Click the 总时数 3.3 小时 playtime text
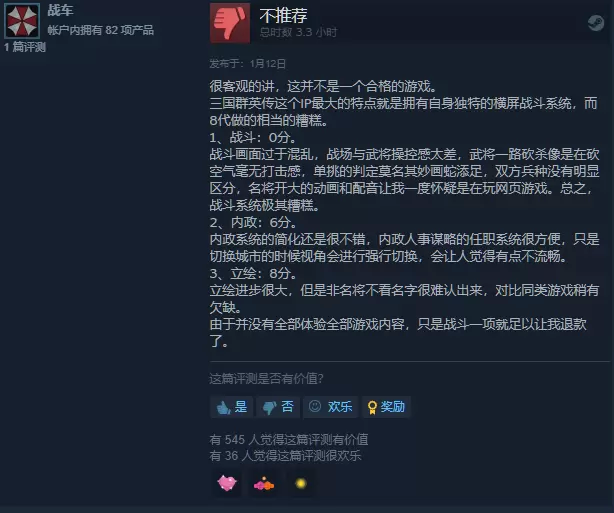 click(x=298, y=32)
